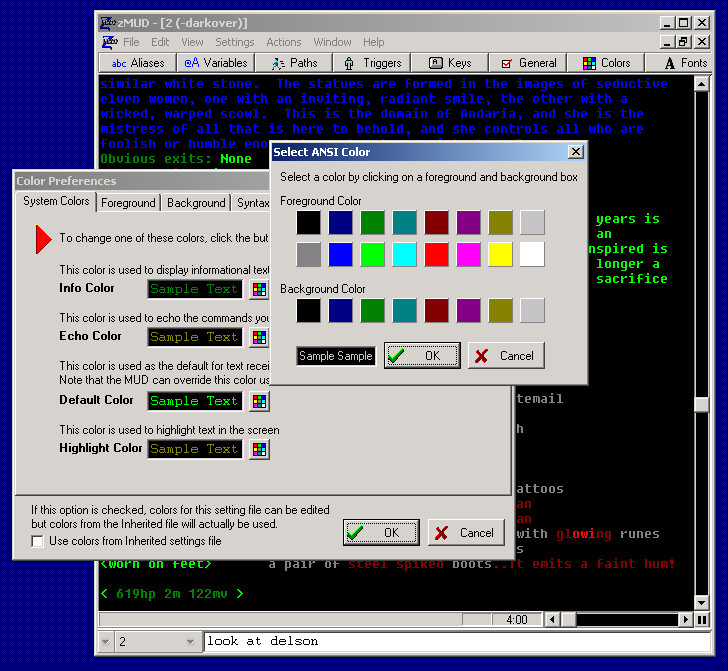Click Cancel in Color Preferences dialog
Viewport: 728px width, 671px height.
(x=466, y=533)
